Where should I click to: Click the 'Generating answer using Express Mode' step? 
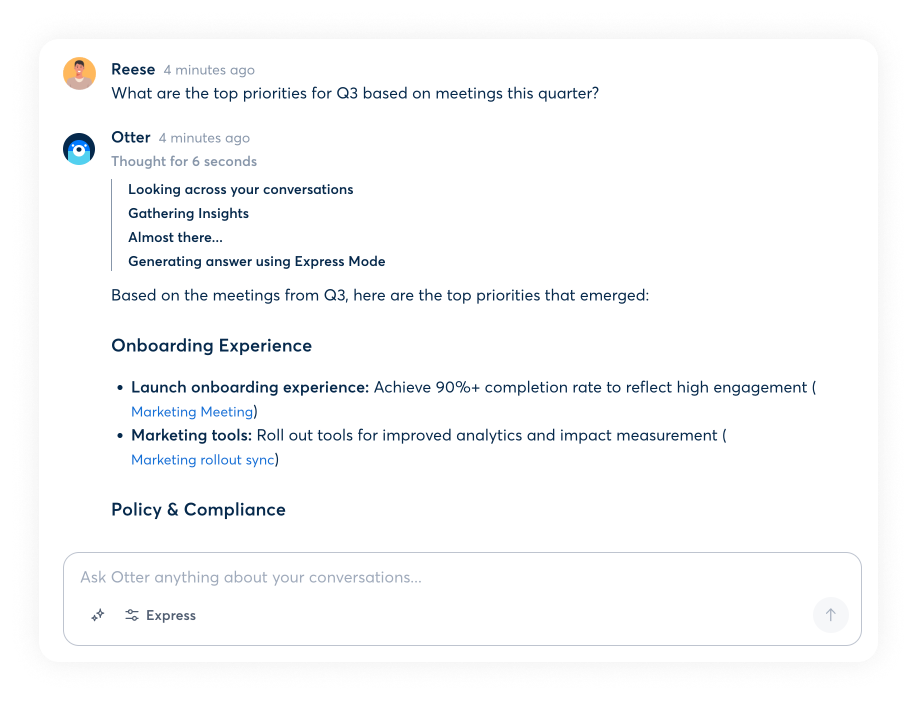click(x=256, y=262)
